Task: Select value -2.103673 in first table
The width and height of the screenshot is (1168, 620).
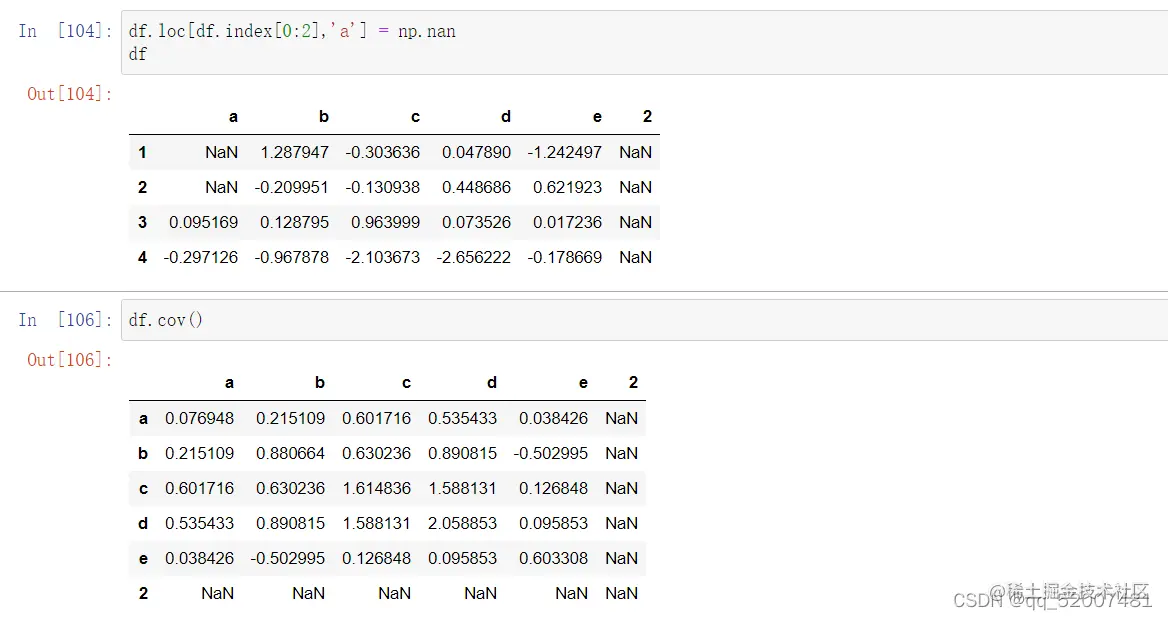Action: (382, 258)
